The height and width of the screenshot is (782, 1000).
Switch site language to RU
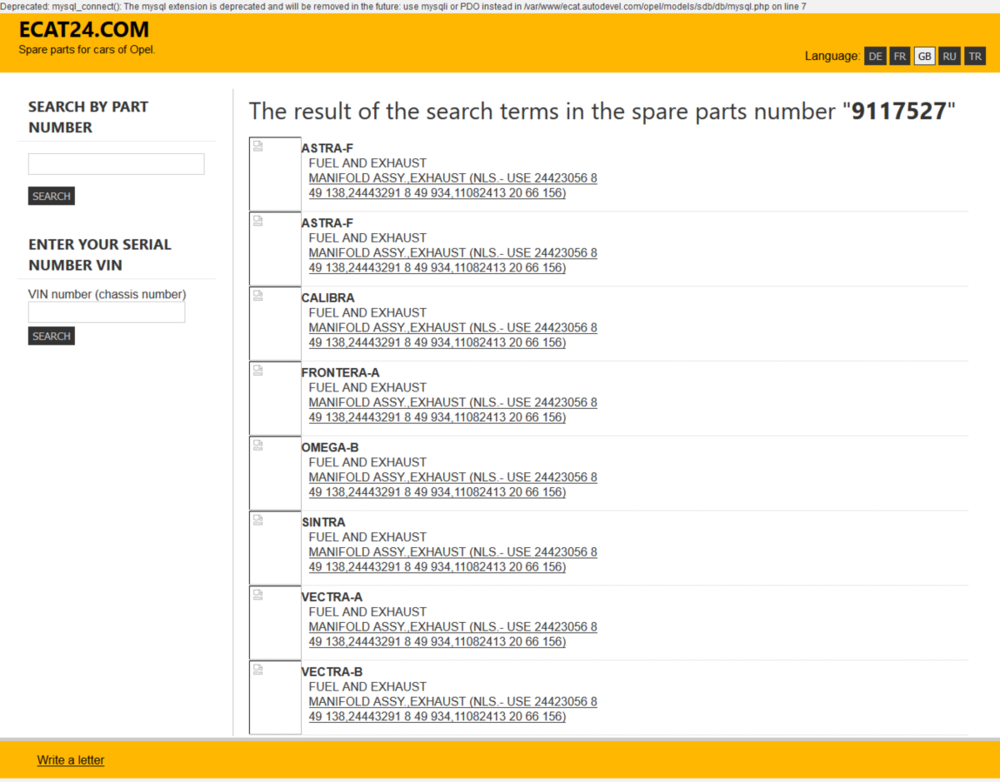point(949,56)
